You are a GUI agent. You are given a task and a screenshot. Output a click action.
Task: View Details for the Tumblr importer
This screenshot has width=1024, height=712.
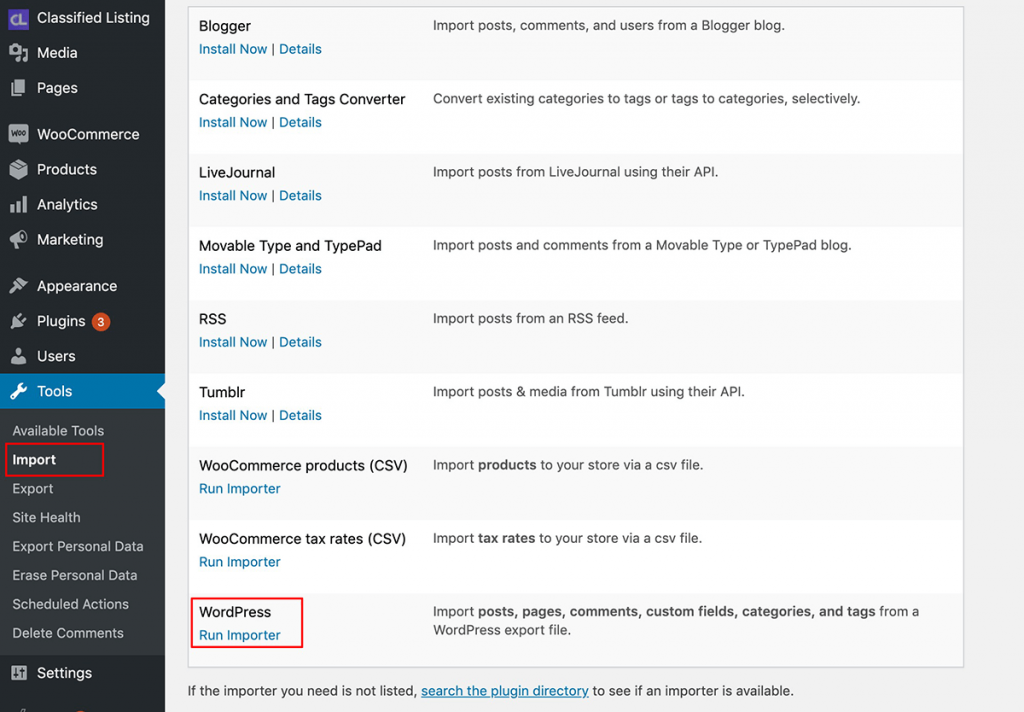tap(300, 415)
